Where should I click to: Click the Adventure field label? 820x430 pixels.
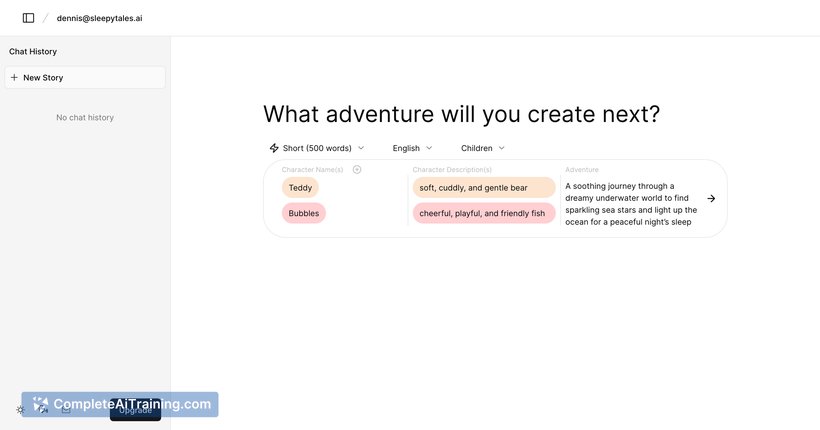[x=582, y=169]
